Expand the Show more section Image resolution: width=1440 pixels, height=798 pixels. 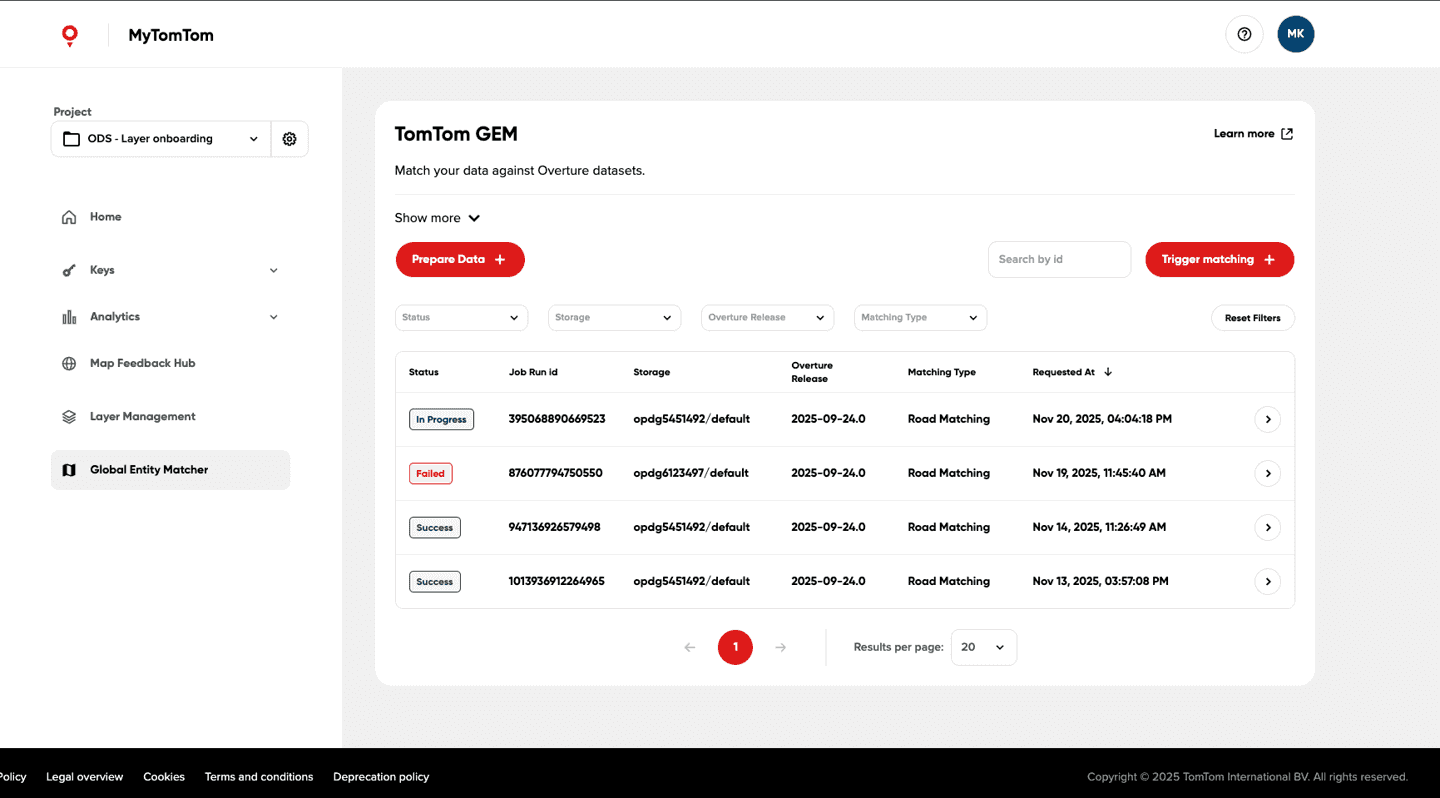[437, 218]
